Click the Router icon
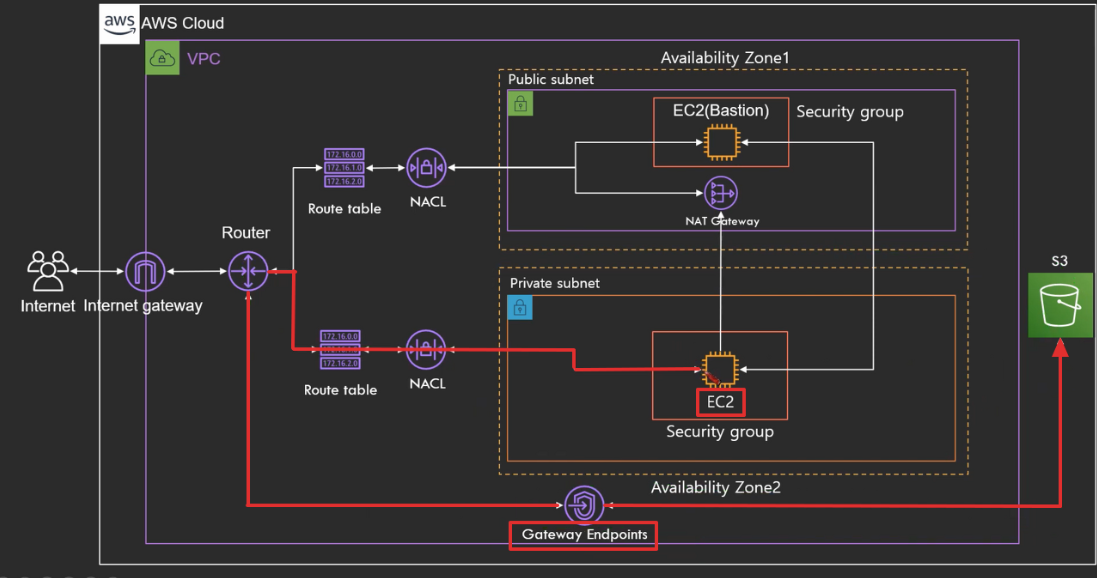1097x578 pixels. pos(248,271)
